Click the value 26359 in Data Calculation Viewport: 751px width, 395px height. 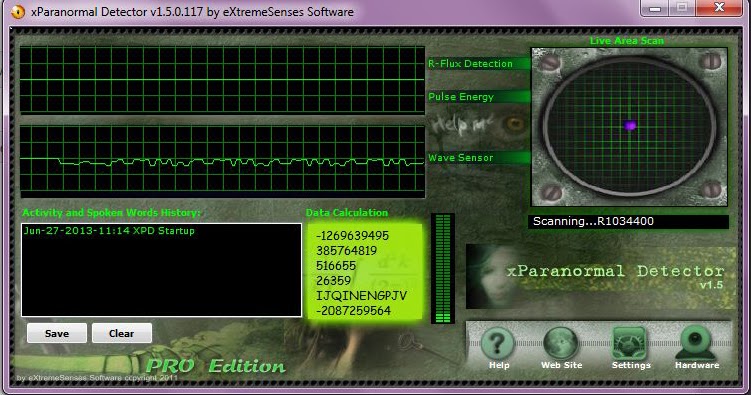click(333, 281)
